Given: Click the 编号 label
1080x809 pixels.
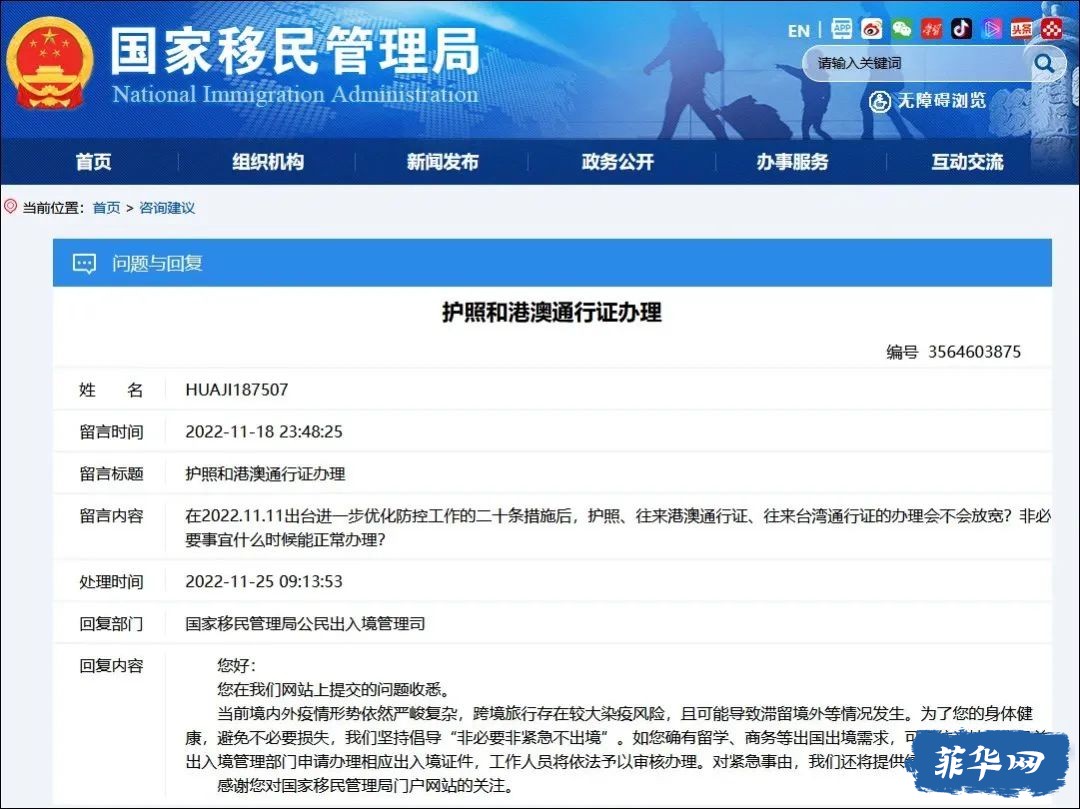Looking at the screenshot, I should point(902,352).
